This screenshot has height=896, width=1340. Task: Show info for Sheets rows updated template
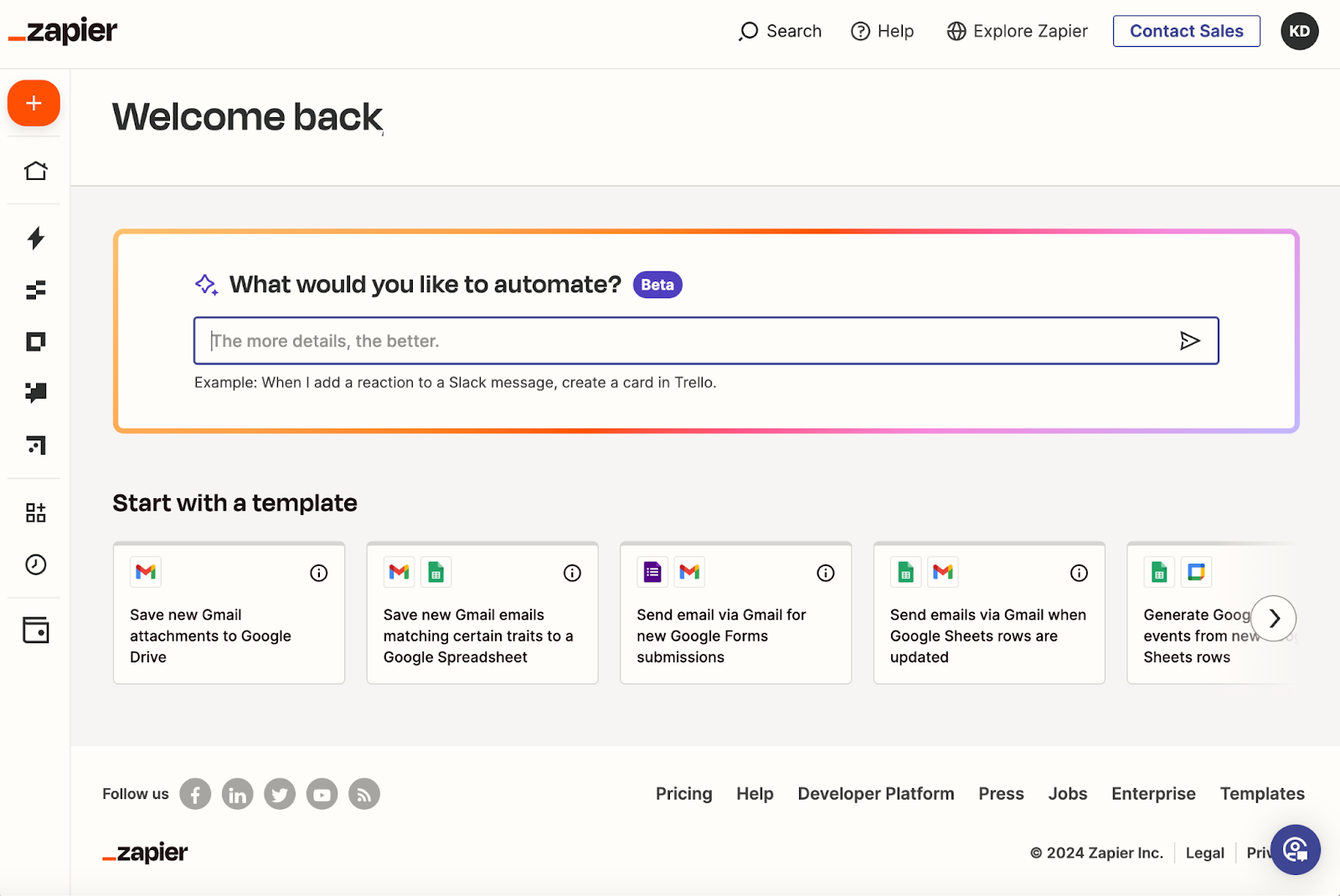coord(1079,573)
